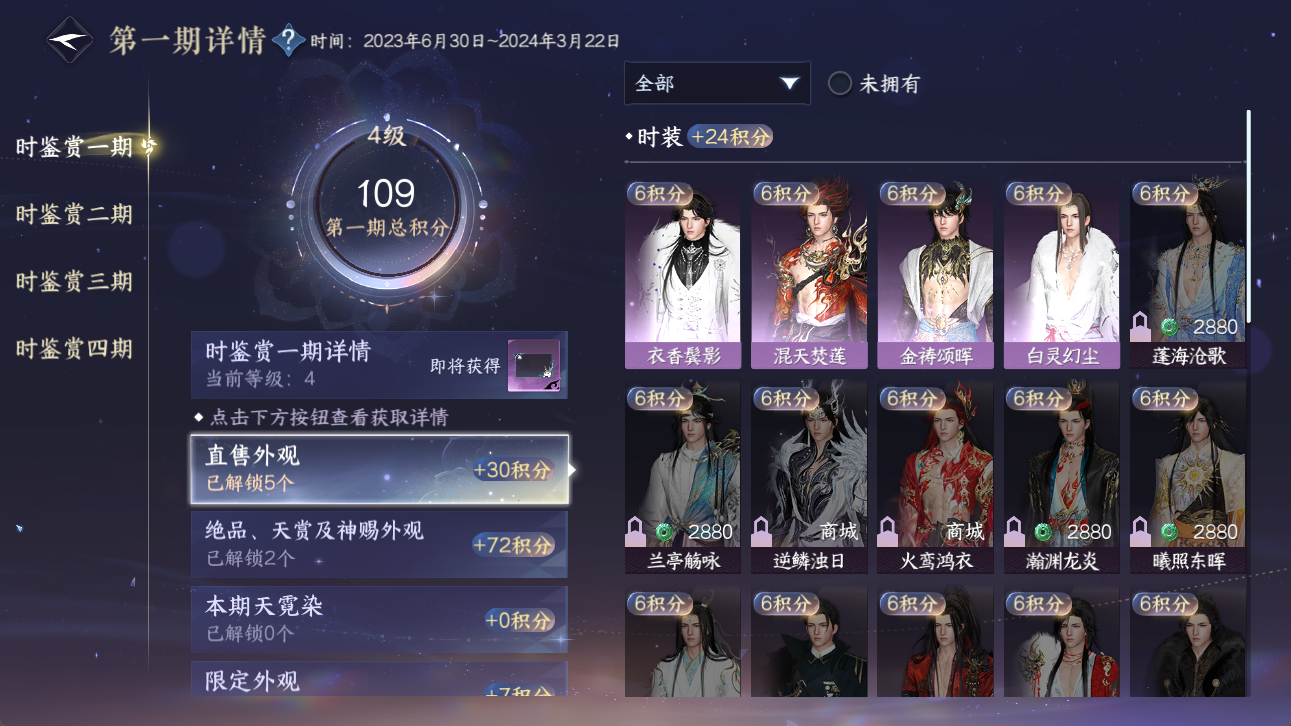Open the 全部 filter dropdown

coord(717,83)
